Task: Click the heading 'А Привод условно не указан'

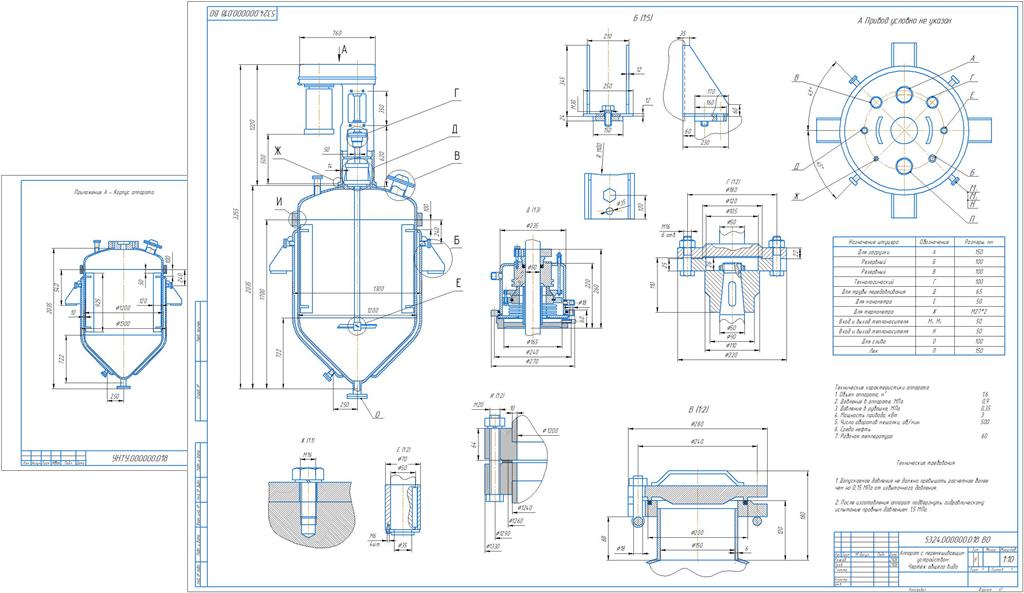Action: pos(904,21)
